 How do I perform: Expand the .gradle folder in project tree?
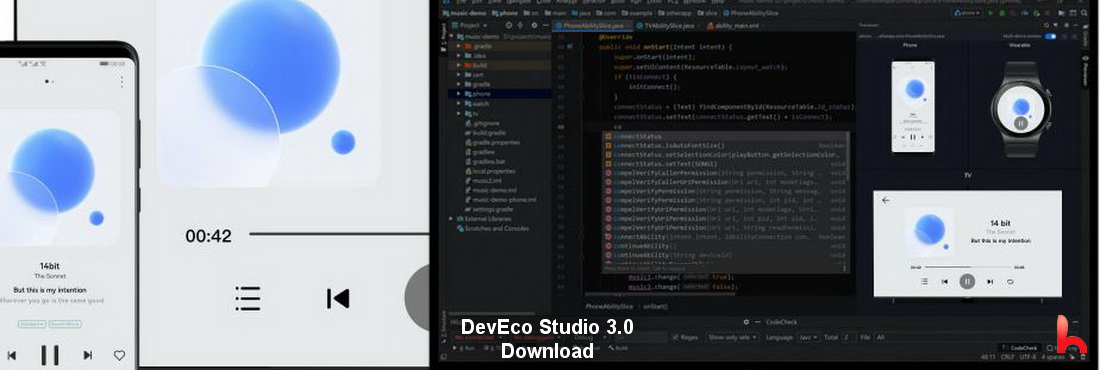pyautogui.click(x=459, y=46)
